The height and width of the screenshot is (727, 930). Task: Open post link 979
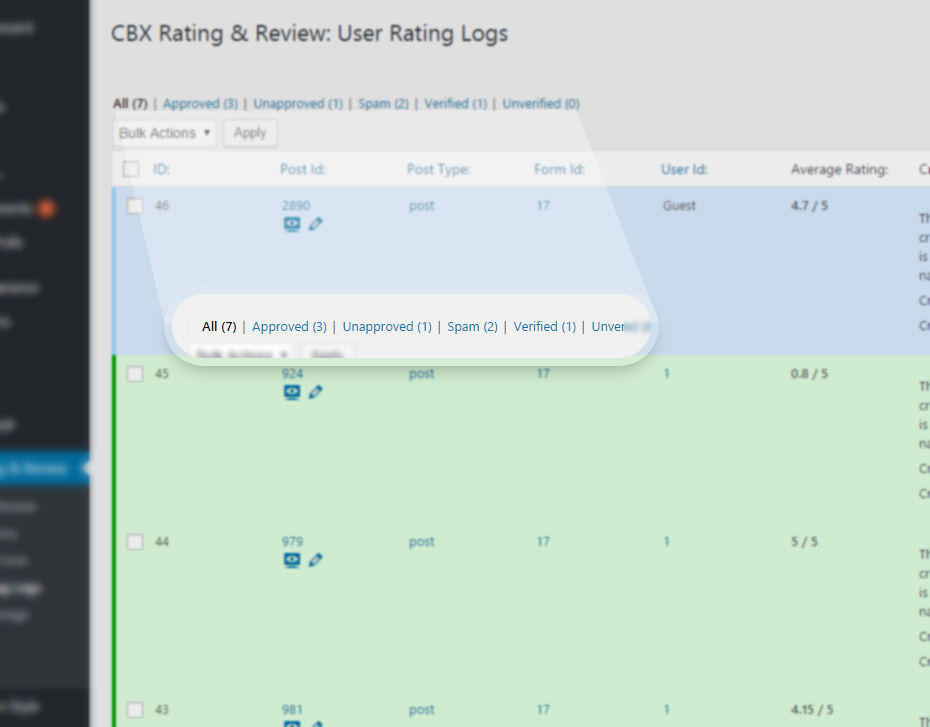pyautogui.click(x=292, y=541)
